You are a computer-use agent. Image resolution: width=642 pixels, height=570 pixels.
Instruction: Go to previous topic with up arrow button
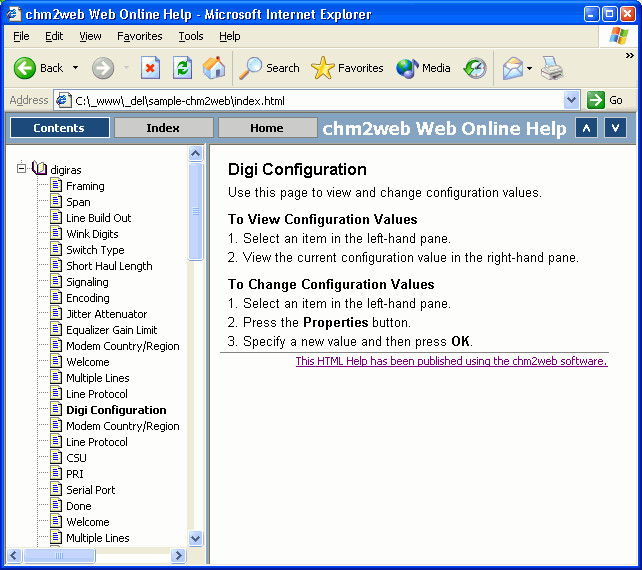click(x=586, y=128)
